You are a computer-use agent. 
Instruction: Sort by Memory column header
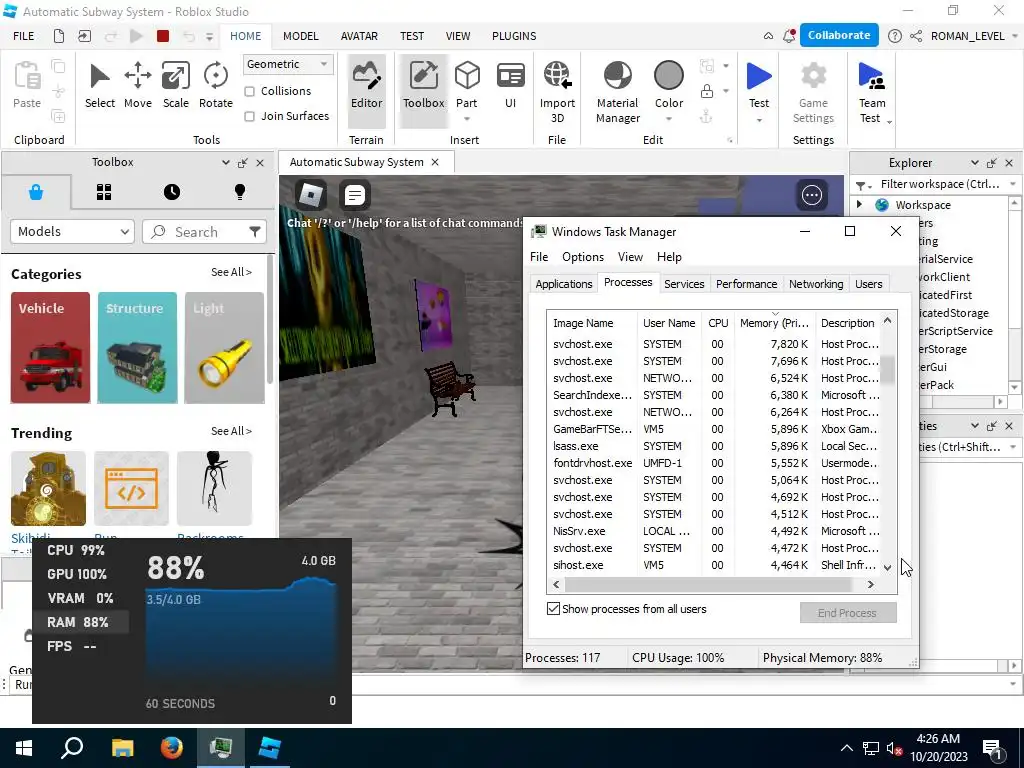pyautogui.click(x=774, y=323)
